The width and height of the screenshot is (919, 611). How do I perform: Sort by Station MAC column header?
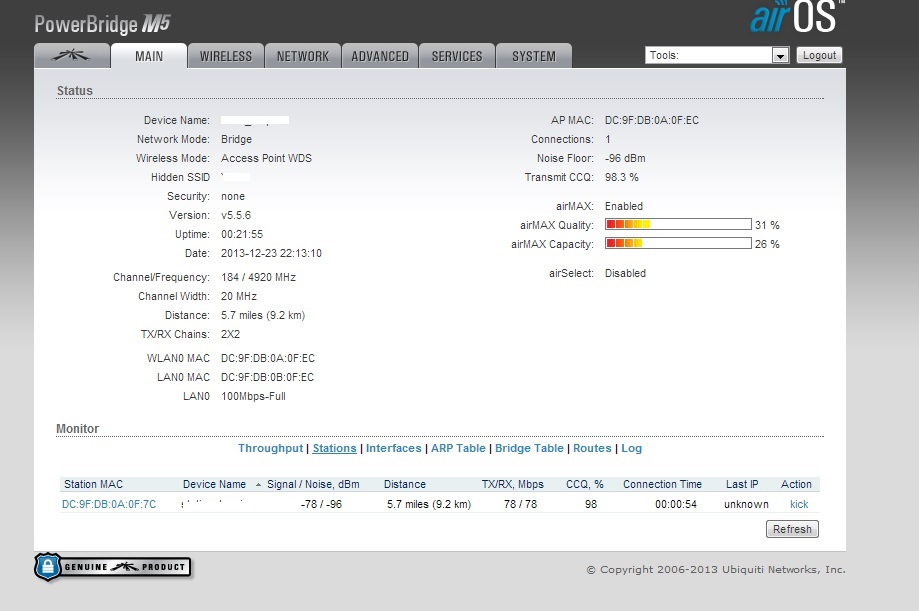pyautogui.click(x=93, y=484)
